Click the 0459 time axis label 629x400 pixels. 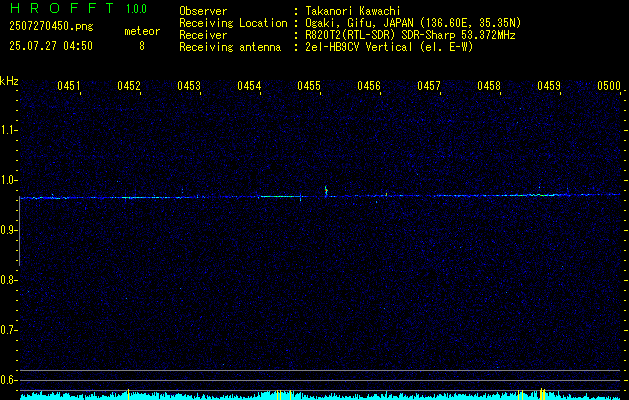549,86
